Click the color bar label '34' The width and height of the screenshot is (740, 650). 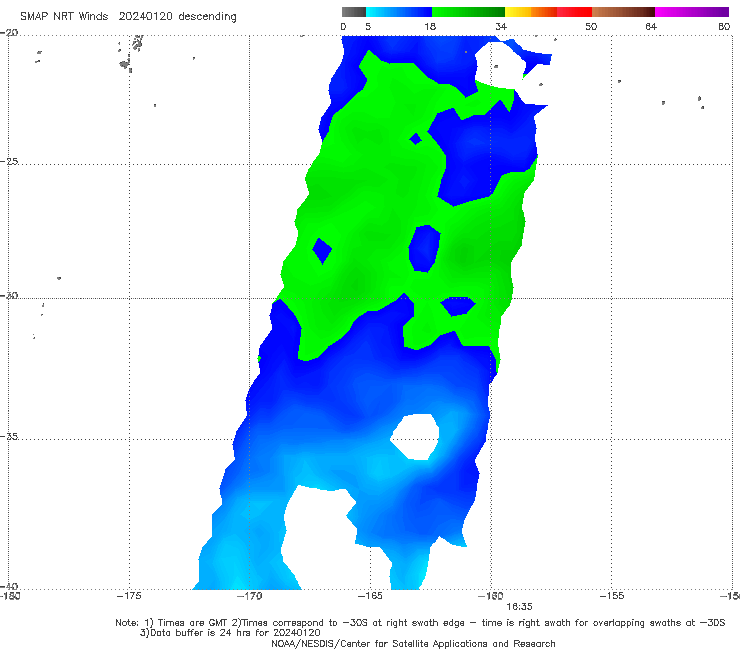coord(501,26)
